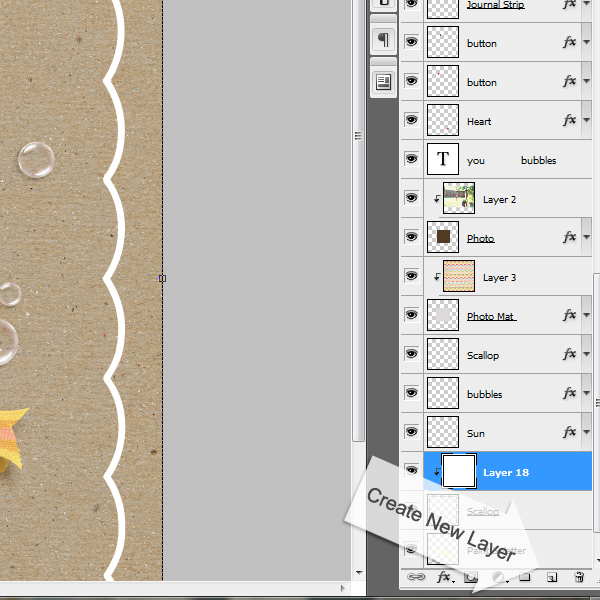The image size is (600, 600).
Task: Toggle the Photo layer eye icon
Action: click(x=411, y=237)
